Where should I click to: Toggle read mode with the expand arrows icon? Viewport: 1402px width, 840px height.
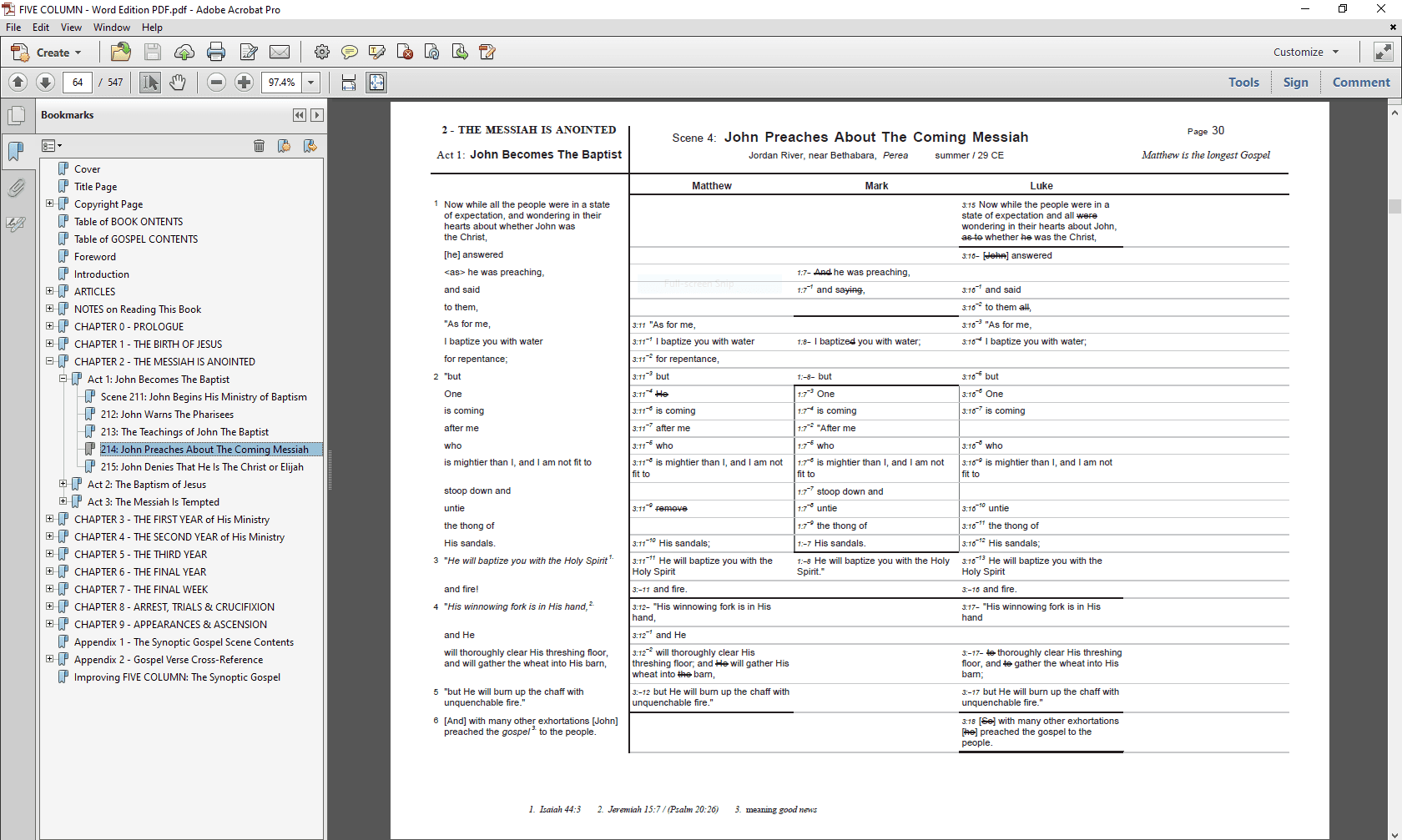coord(1383,52)
